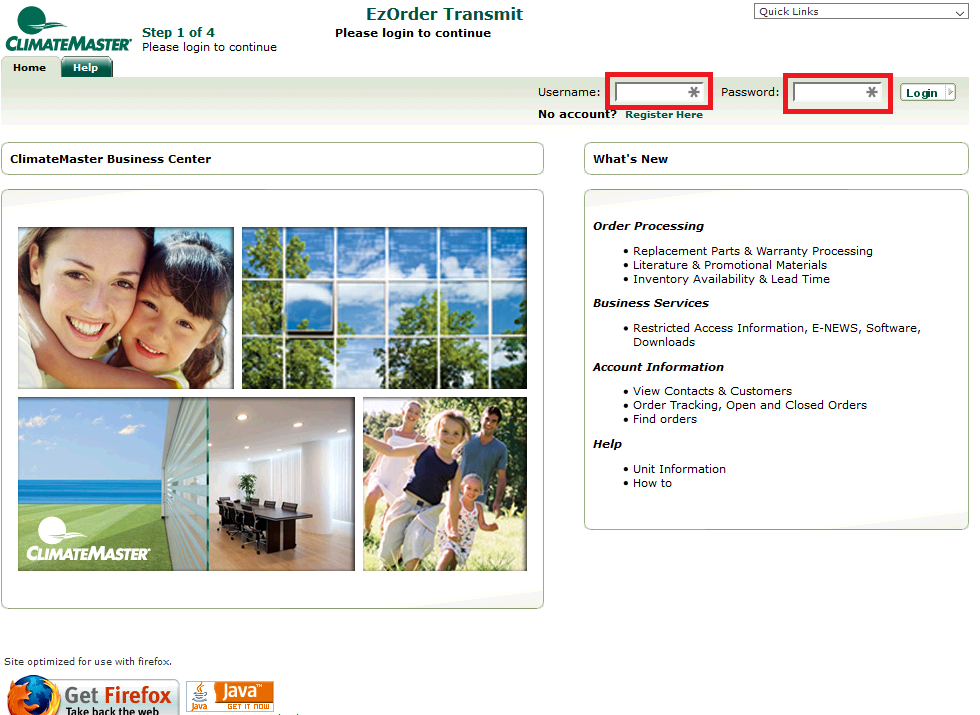This screenshot has width=980, height=715.
Task: Click the 'Business Services' heading
Action: [x=651, y=302]
